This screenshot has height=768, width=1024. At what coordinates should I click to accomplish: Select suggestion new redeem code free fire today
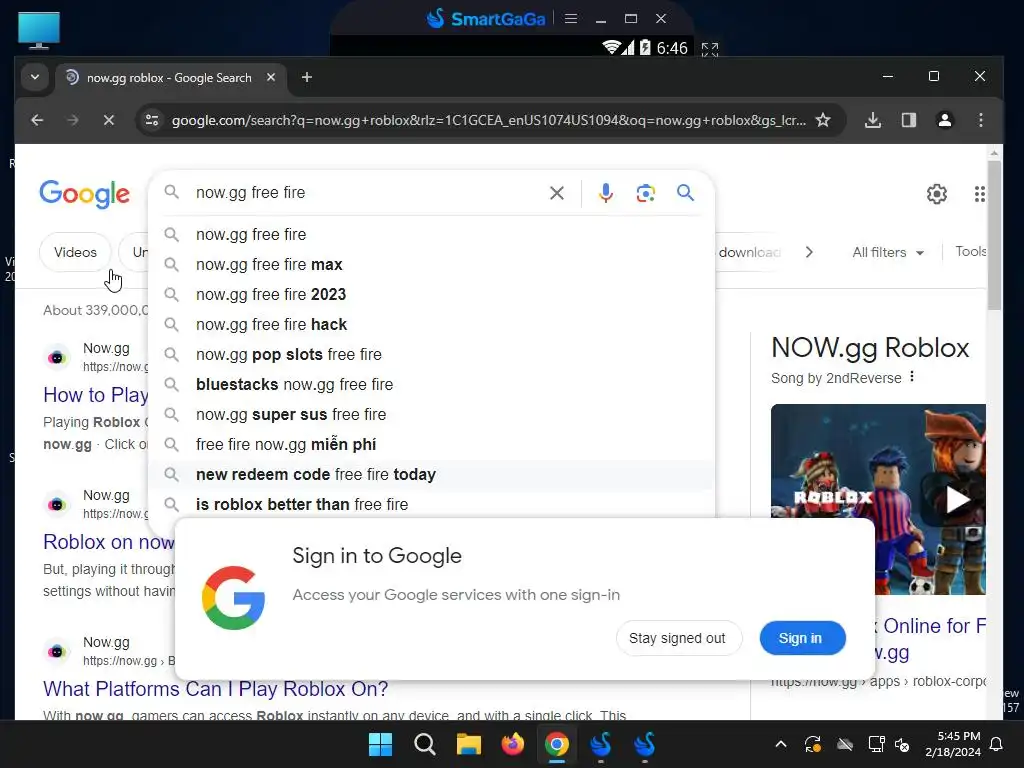[431, 475]
